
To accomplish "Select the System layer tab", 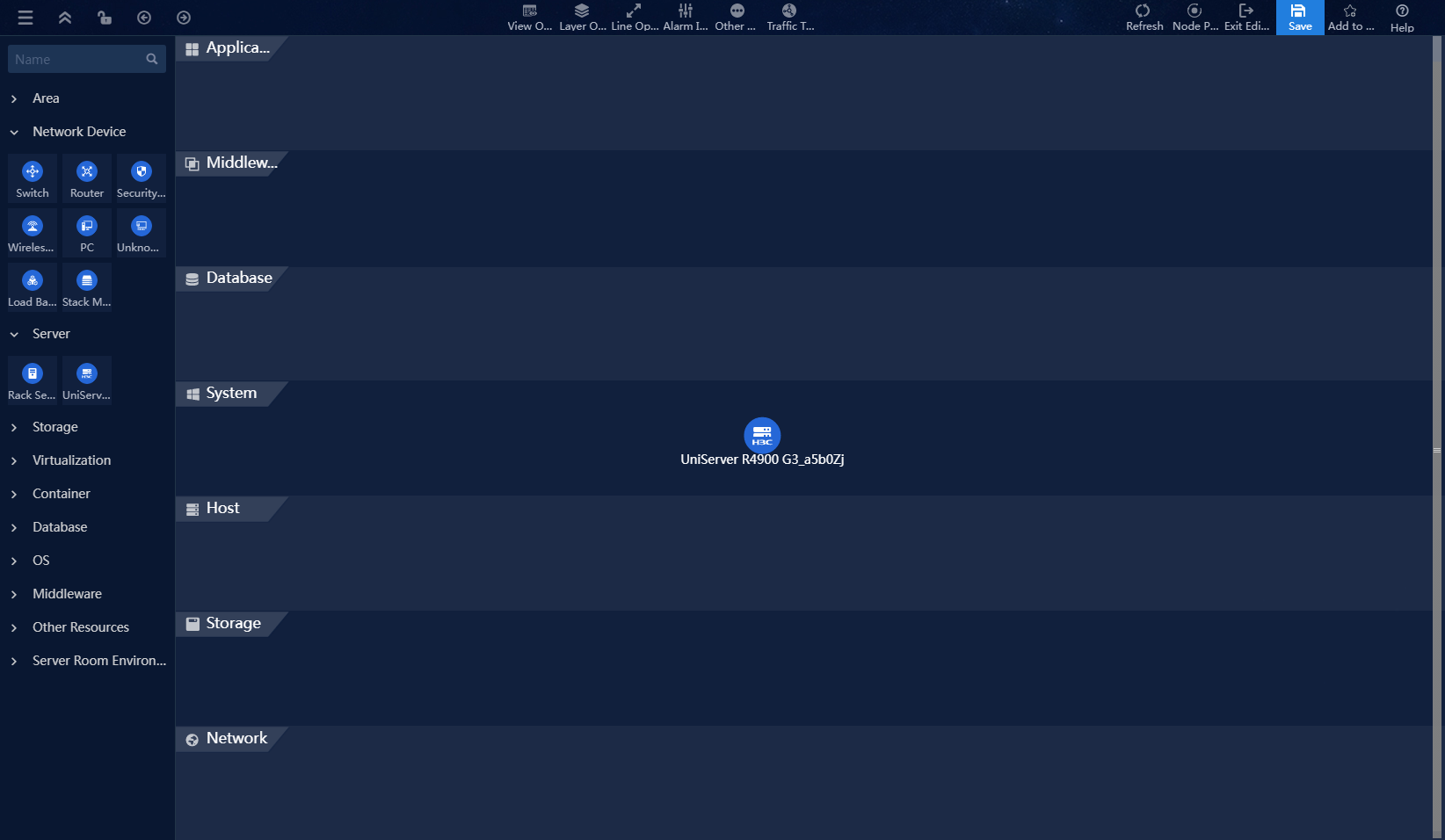I will coord(230,394).
